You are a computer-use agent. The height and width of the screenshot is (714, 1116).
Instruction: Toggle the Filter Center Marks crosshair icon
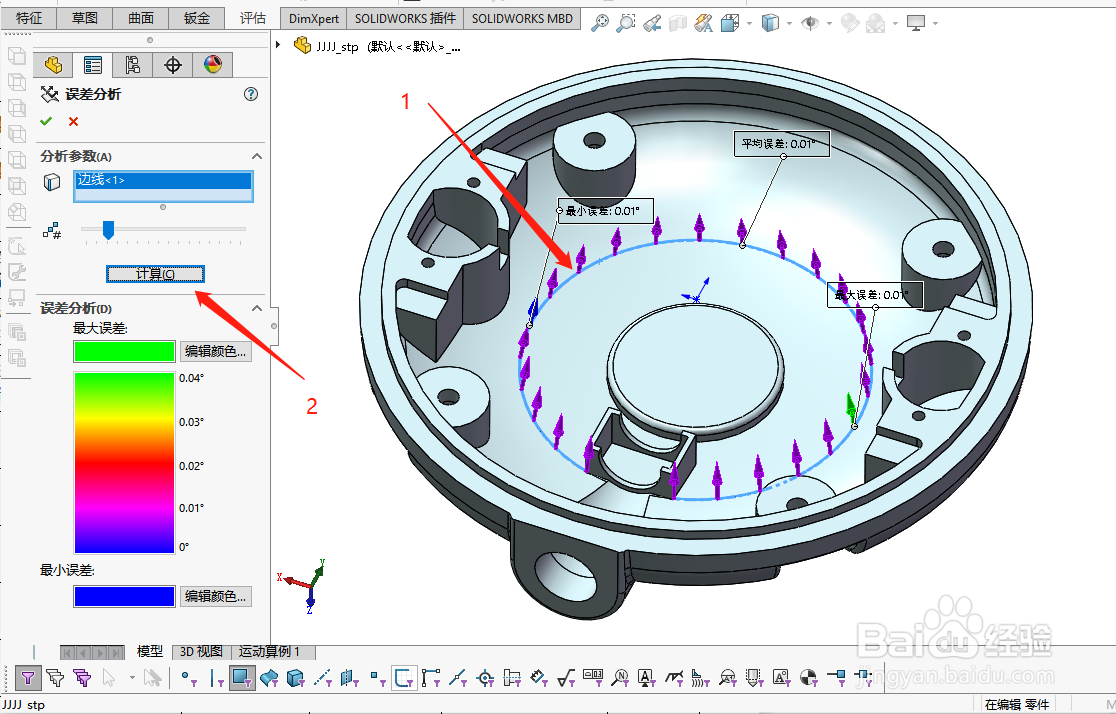[x=485, y=678]
